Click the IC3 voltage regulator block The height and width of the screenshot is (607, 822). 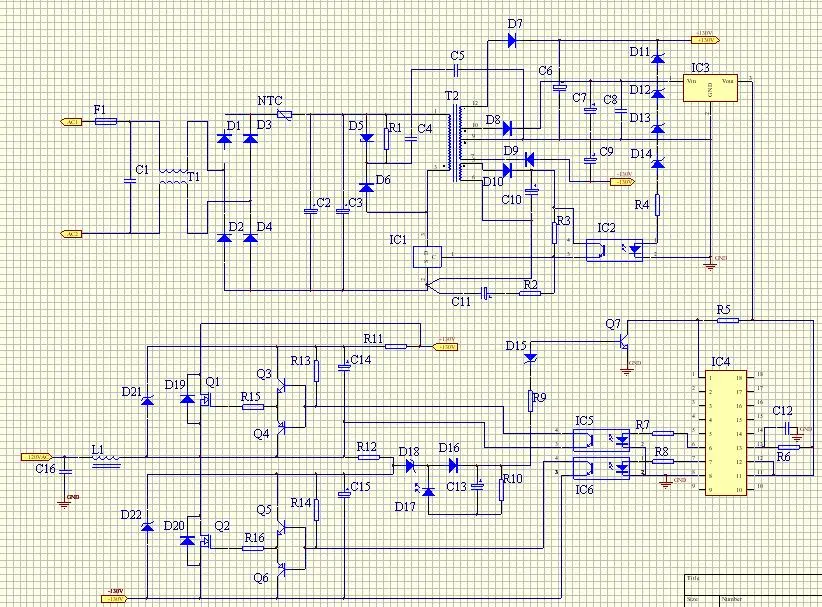pyautogui.click(x=710, y=88)
